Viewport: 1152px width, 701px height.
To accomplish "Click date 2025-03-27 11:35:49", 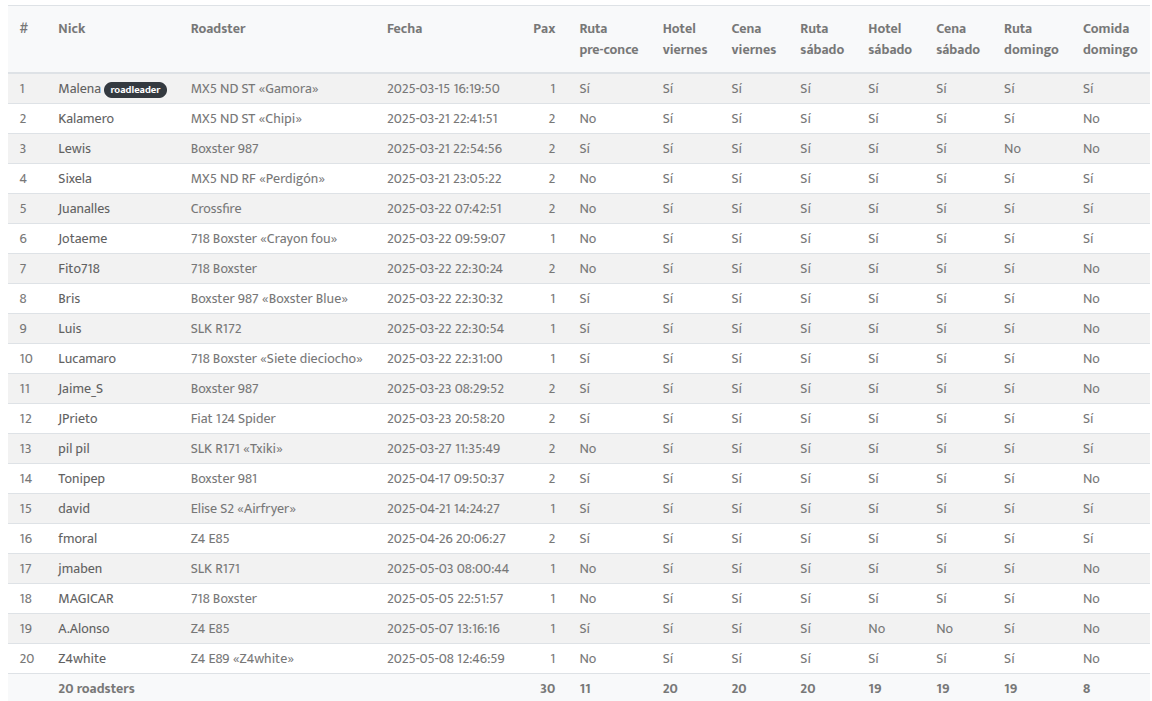I will coord(444,449).
